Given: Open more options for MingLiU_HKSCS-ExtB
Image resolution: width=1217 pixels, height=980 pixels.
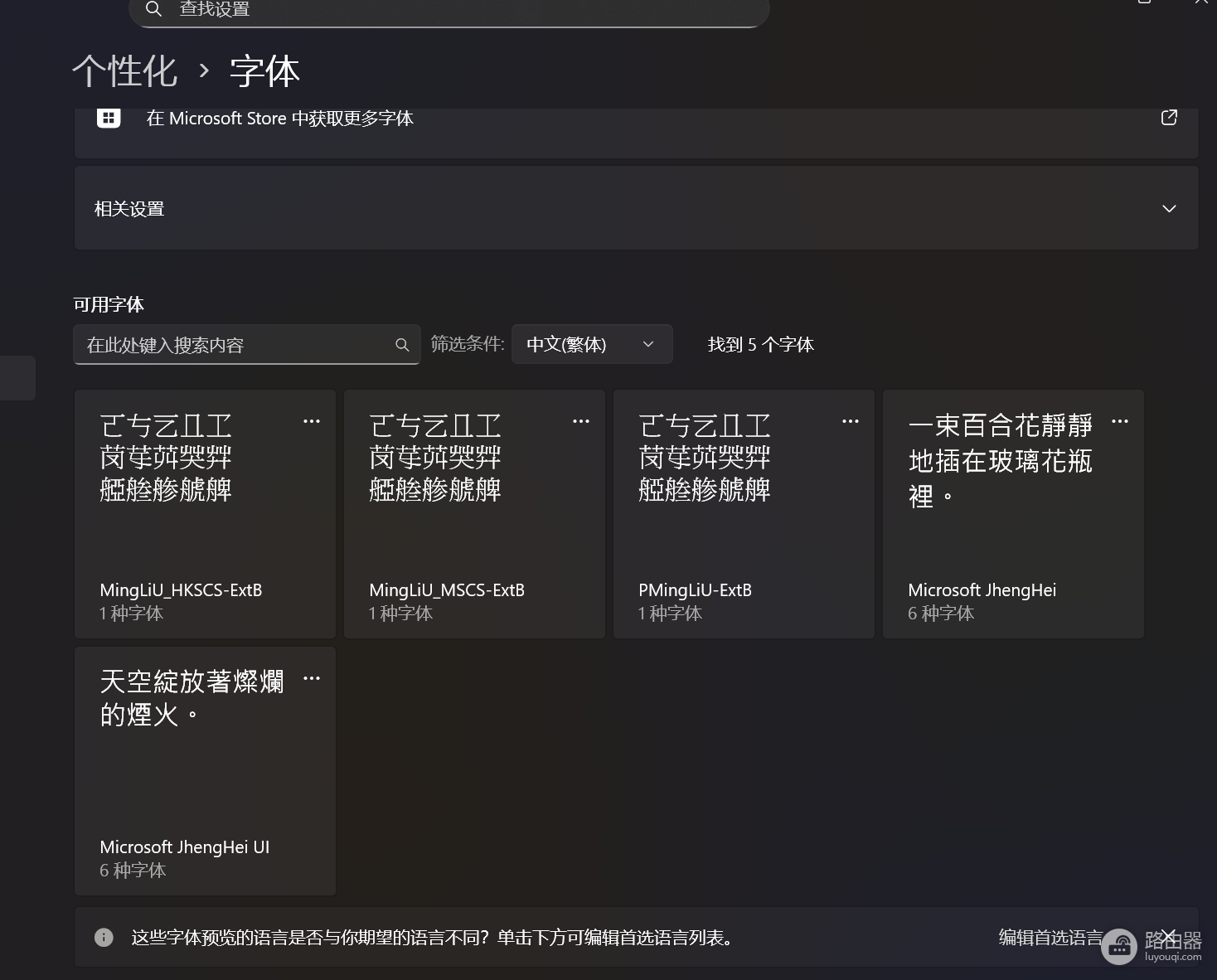Looking at the screenshot, I should pyautogui.click(x=312, y=421).
